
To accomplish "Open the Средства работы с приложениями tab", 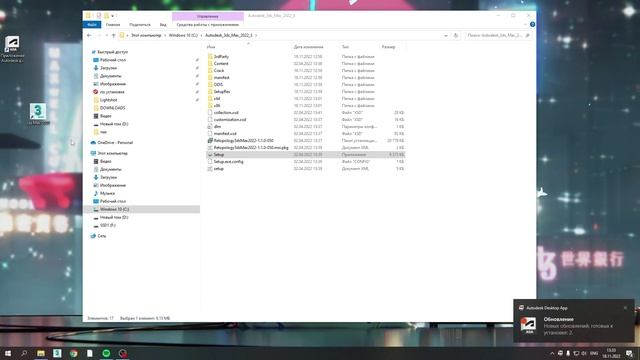I will (x=208, y=24).
